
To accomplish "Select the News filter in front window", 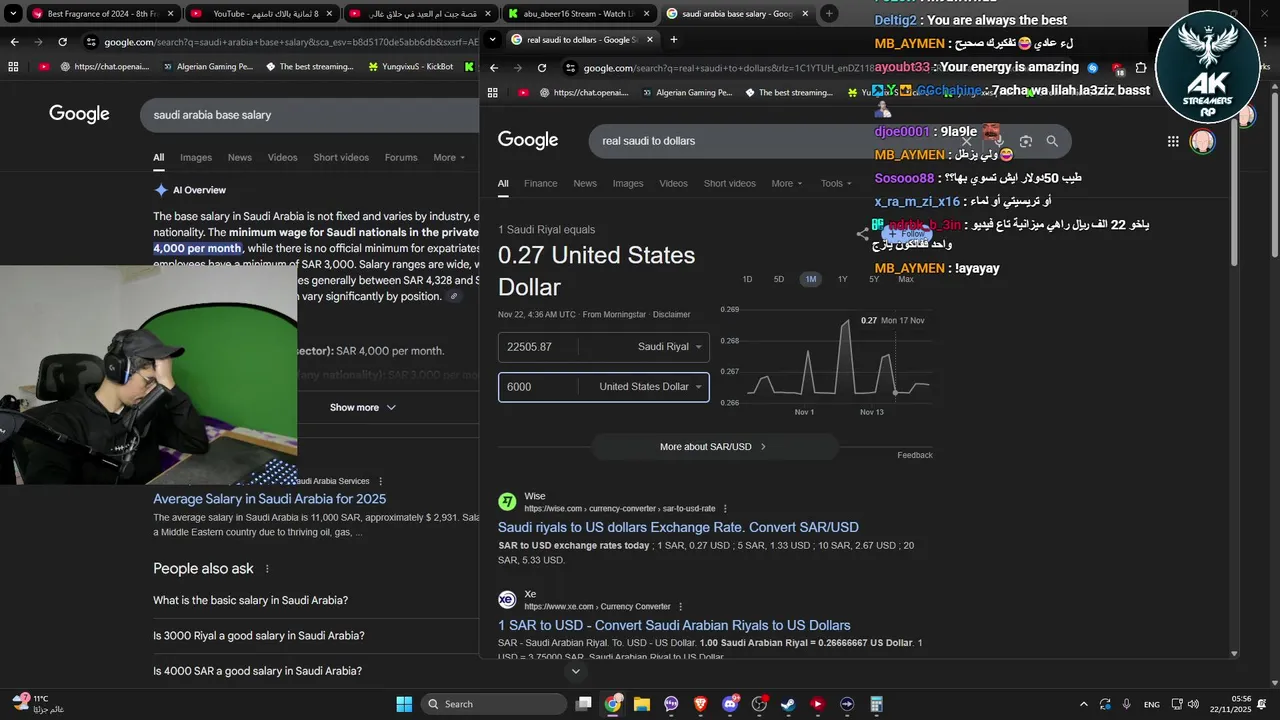I will coord(585,184).
